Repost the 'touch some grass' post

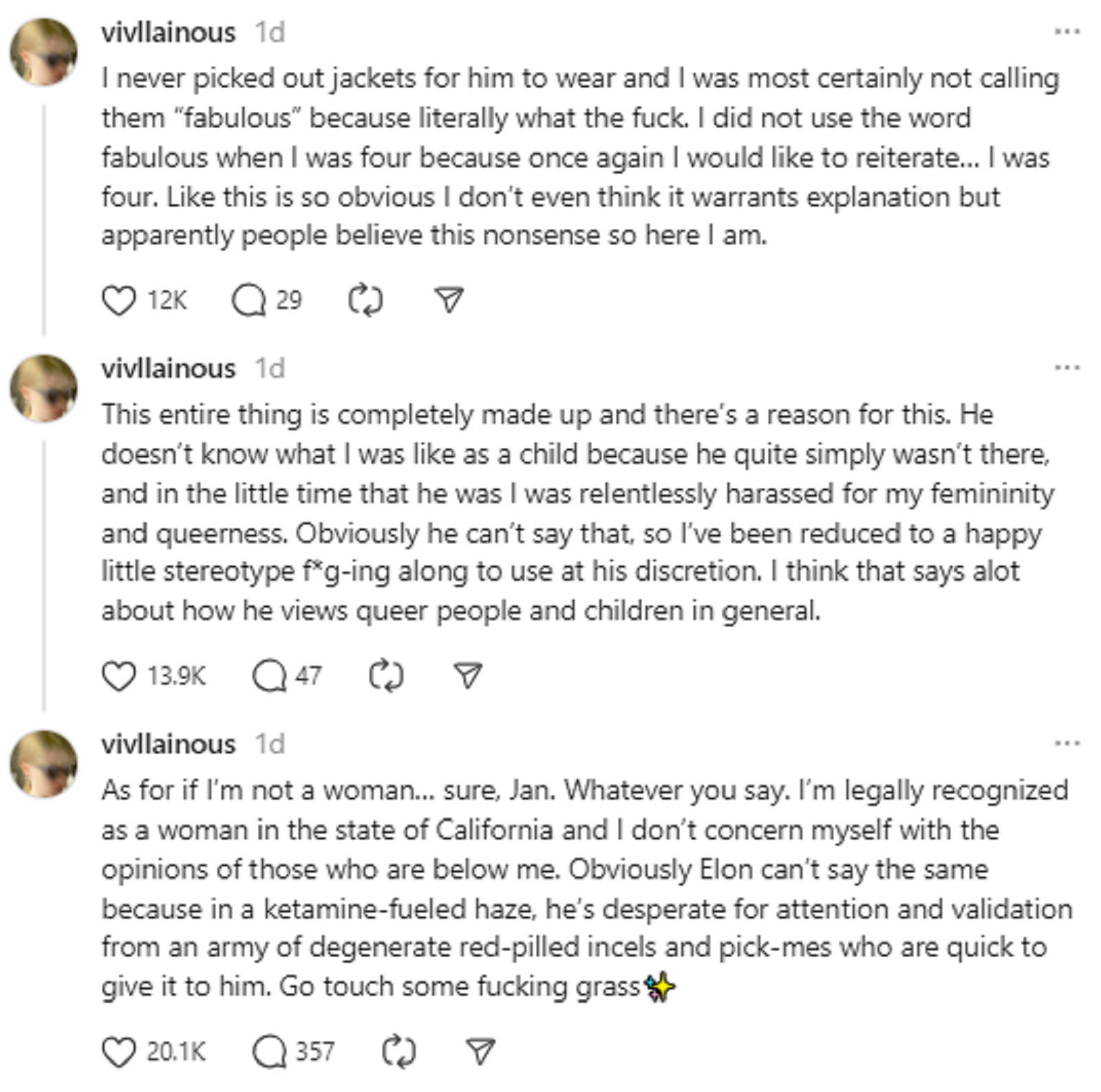coord(398,1052)
